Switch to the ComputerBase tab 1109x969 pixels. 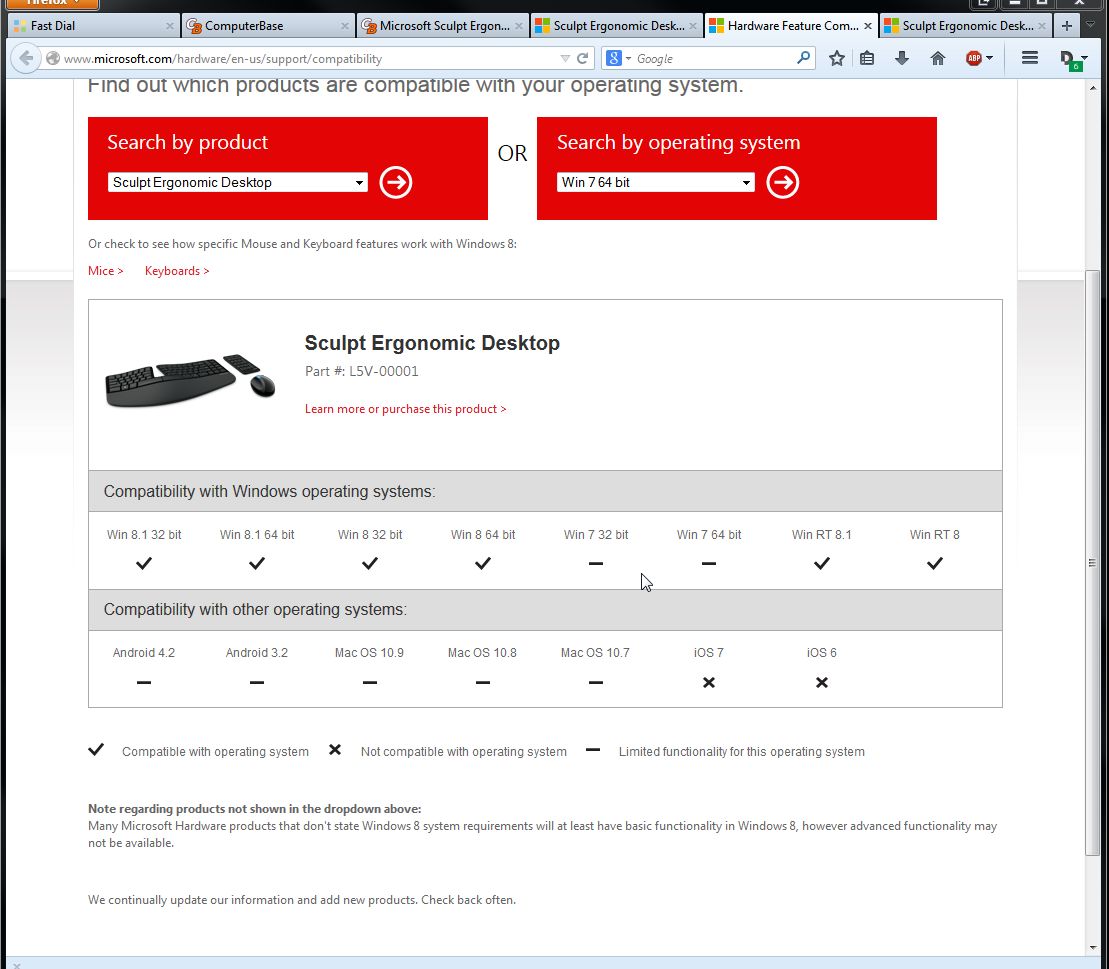pyautogui.click(x=267, y=26)
